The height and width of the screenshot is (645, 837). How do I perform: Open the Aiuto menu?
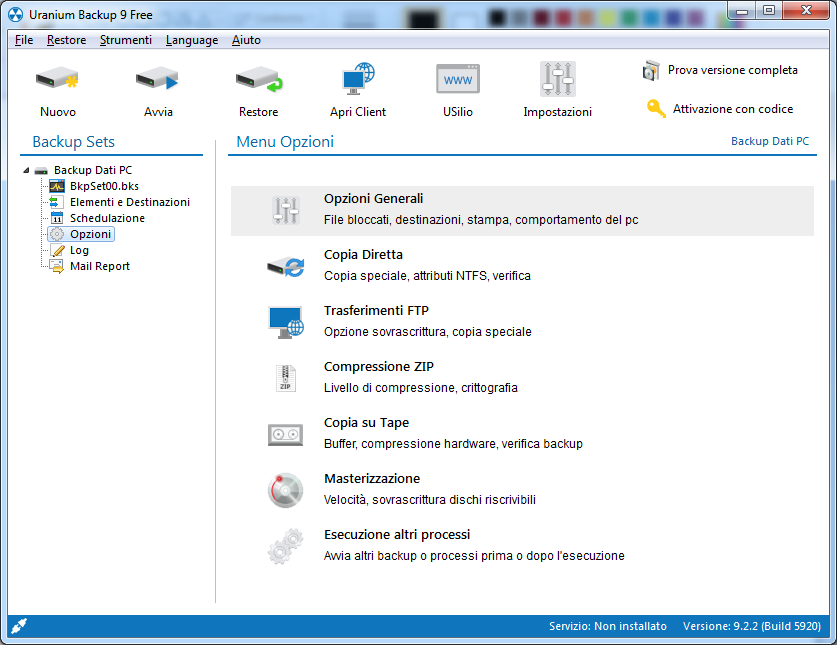[x=246, y=40]
